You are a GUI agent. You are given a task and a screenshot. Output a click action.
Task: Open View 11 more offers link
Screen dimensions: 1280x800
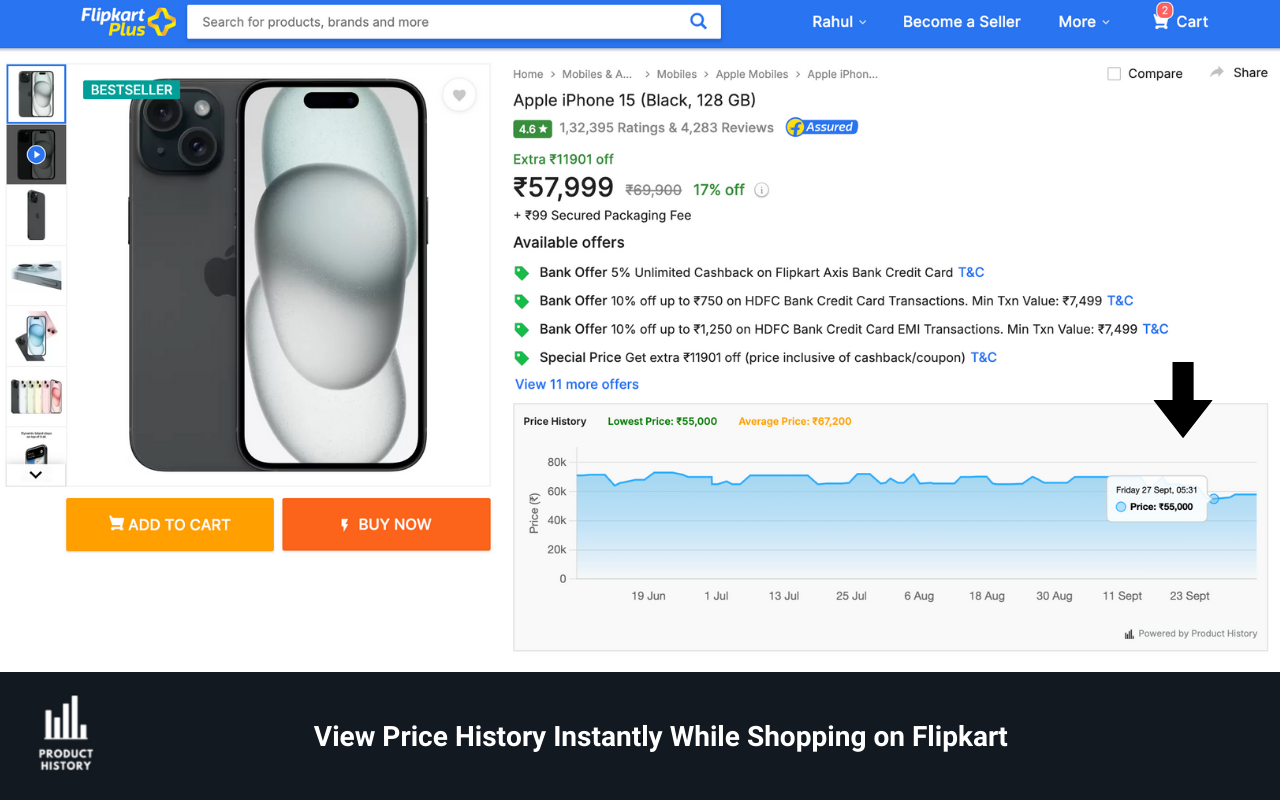pos(576,384)
